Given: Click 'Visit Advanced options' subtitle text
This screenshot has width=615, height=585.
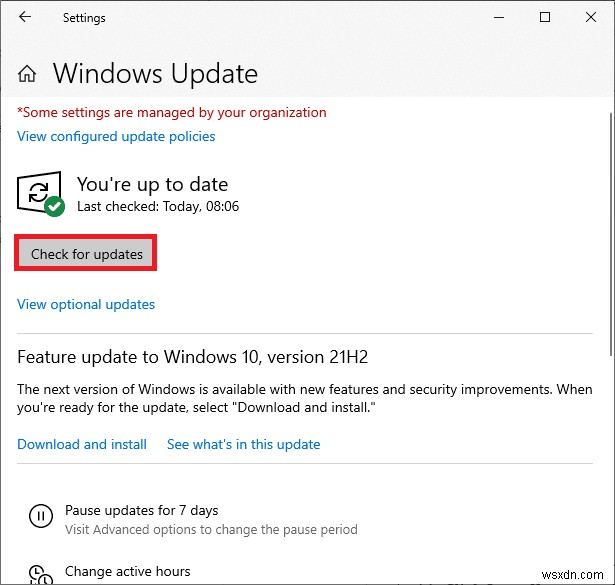Looking at the screenshot, I should click(x=211, y=530).
